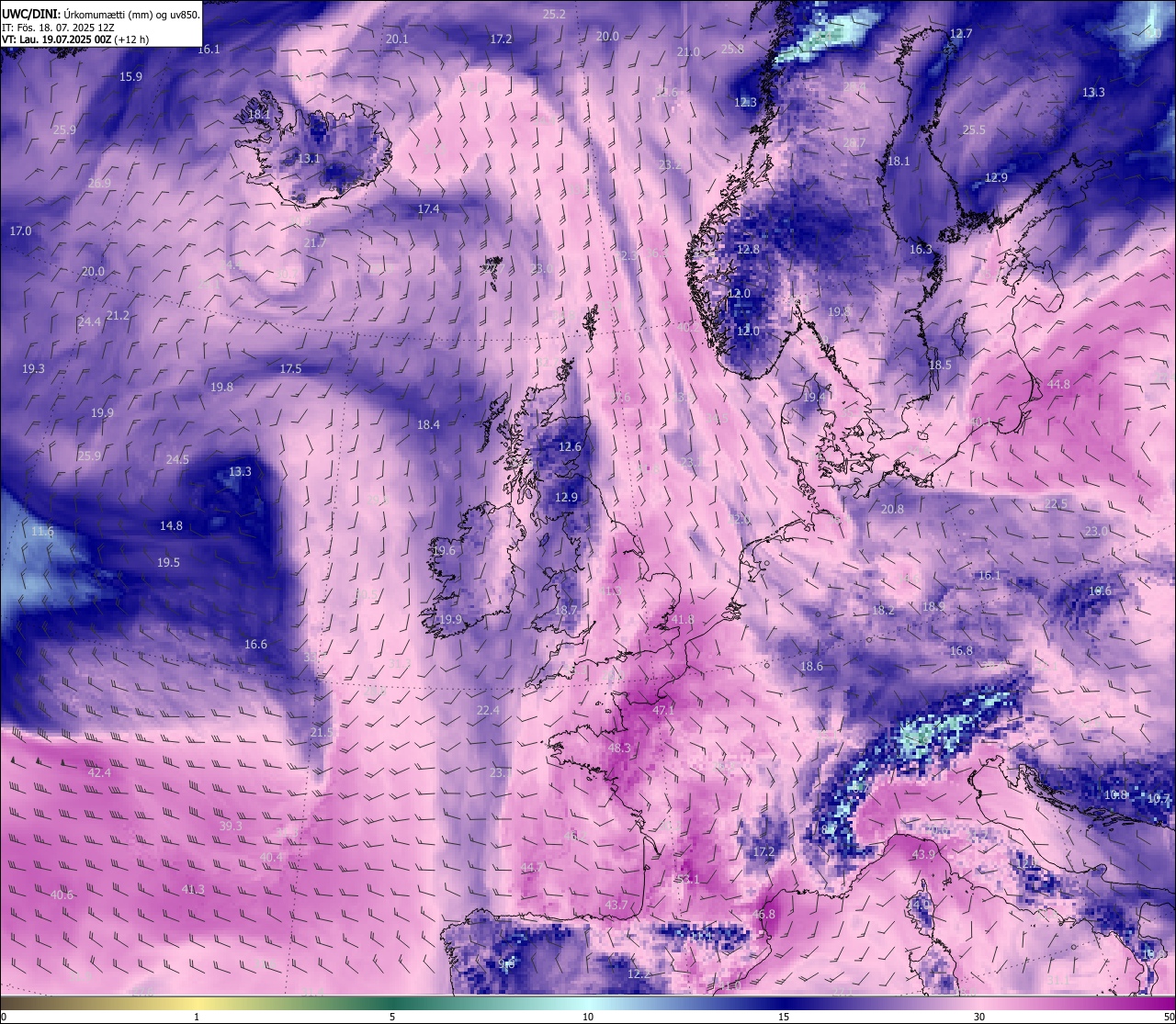
Task: Click the 22.4 value label
Action: (x=488, y=711)
